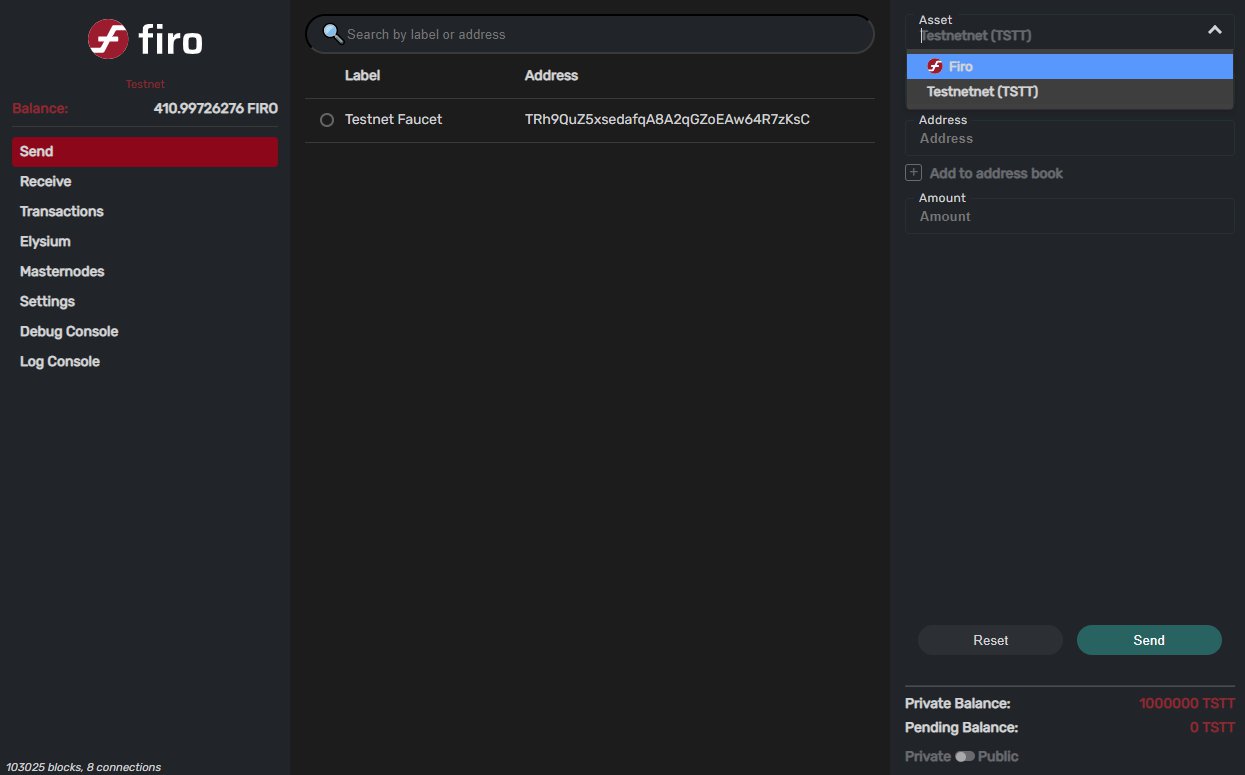This screenshot has height=775, width=1245.
Task: Click the Private Balance: label
Action: click(x=957, y=704)
